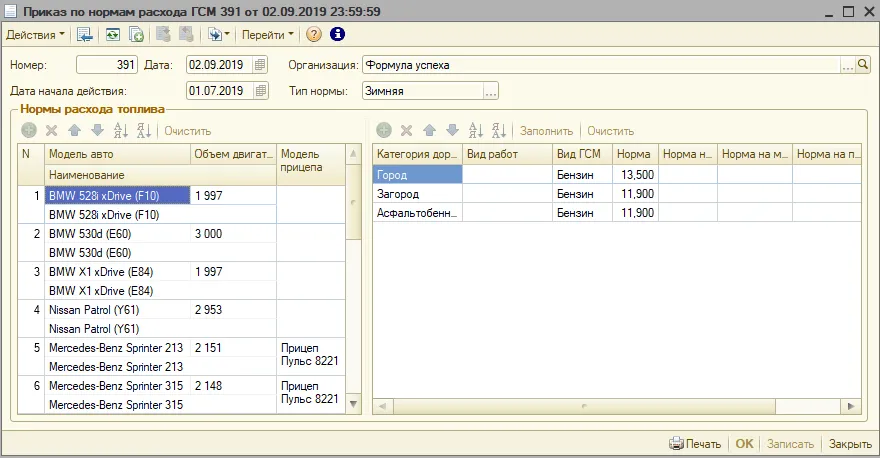Screen dimensions: 880x458
Task: Sort car models descending
Action: pyautogui.click(x=144, y=131)
